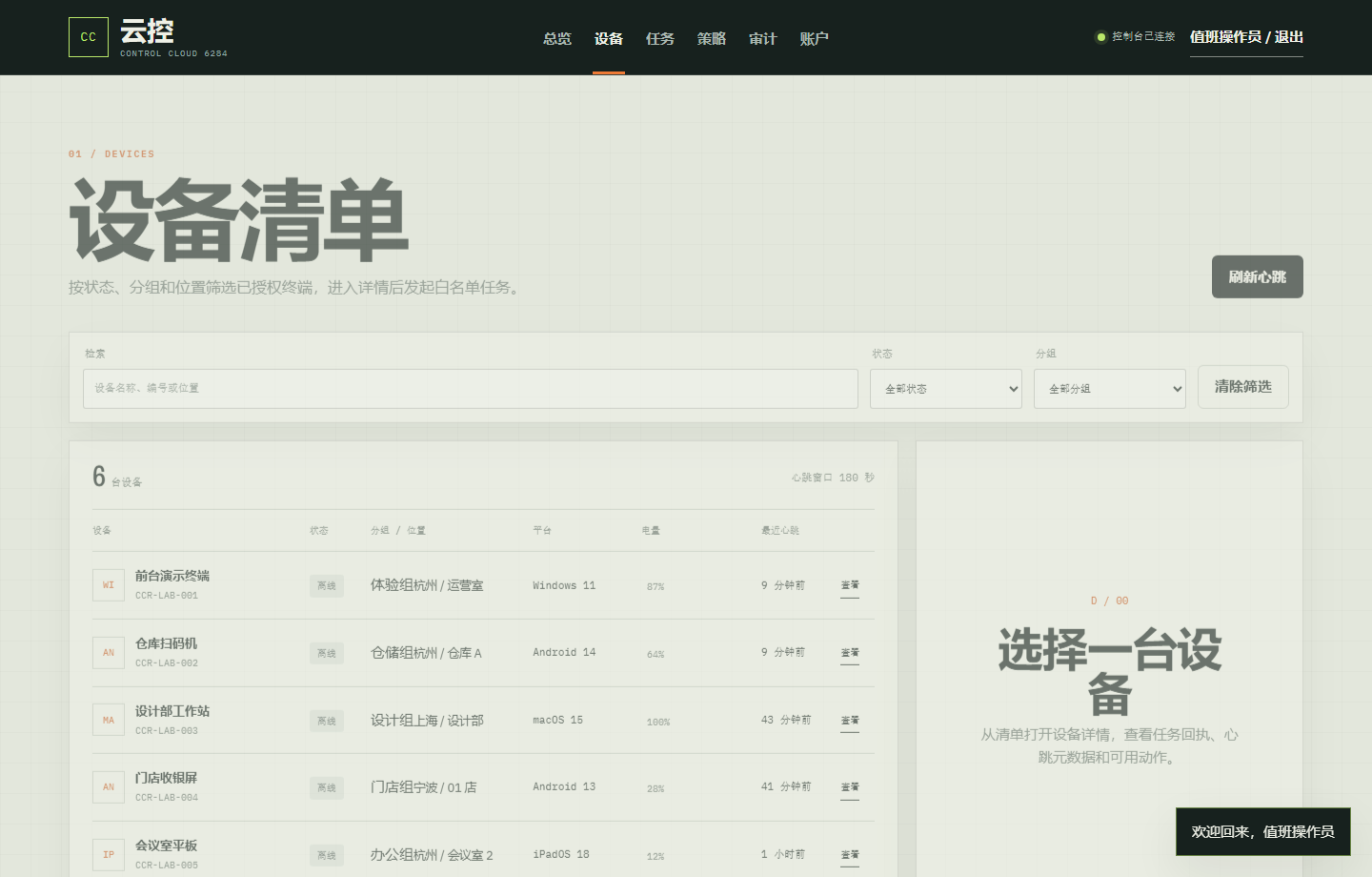The image size is (1372, 877).
Task: Click the 离线 status badge for 前台演示终端
Action: pos(327,586)
